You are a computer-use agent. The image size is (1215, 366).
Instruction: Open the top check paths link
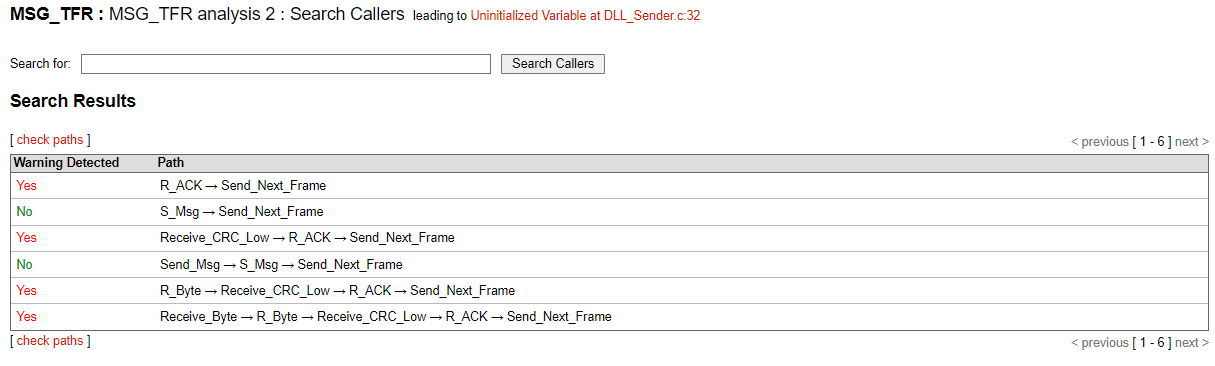[50, 140]
